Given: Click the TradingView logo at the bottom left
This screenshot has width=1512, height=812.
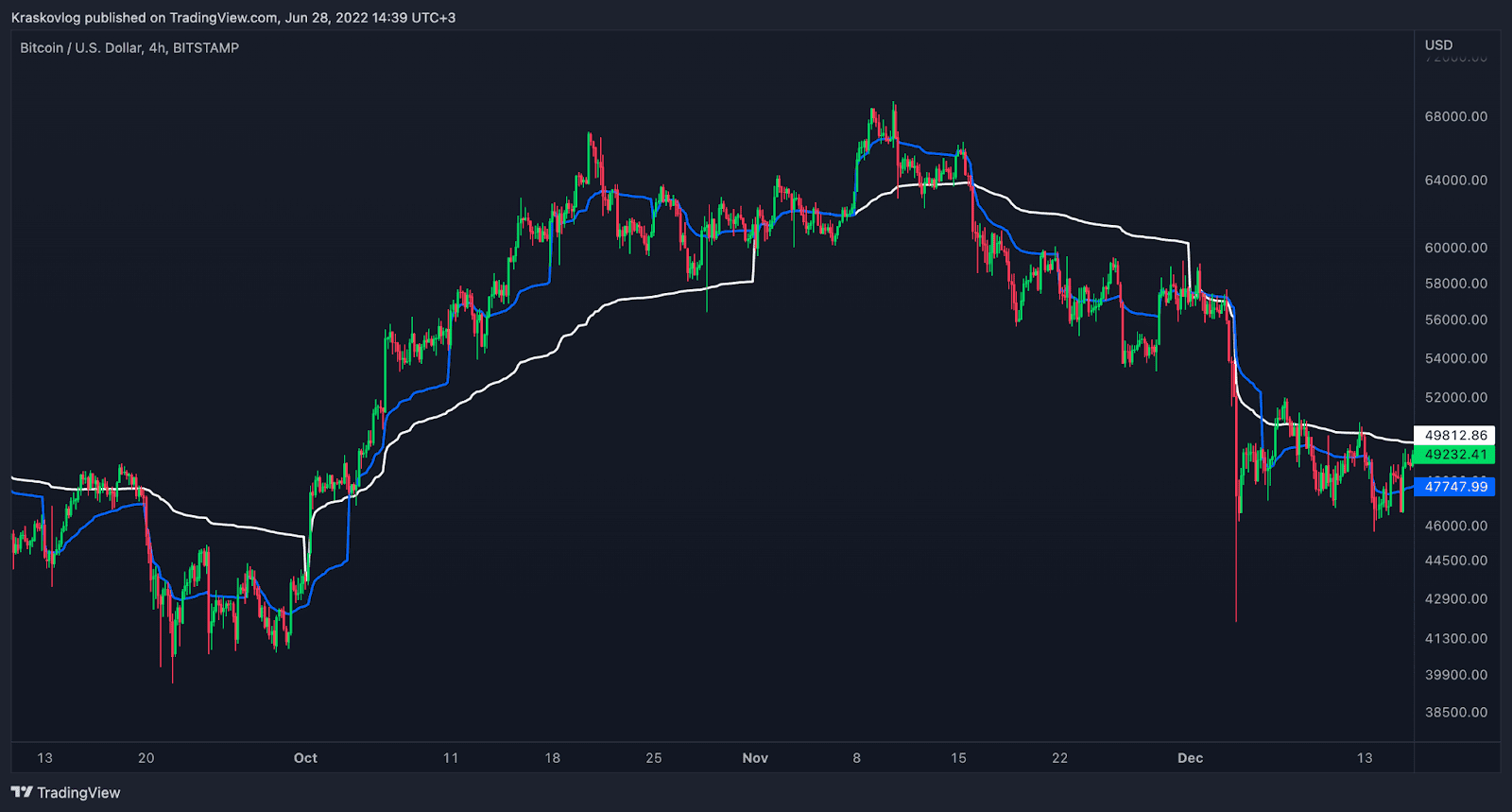Looking at the screenshot, I should (x=66, y=792).
